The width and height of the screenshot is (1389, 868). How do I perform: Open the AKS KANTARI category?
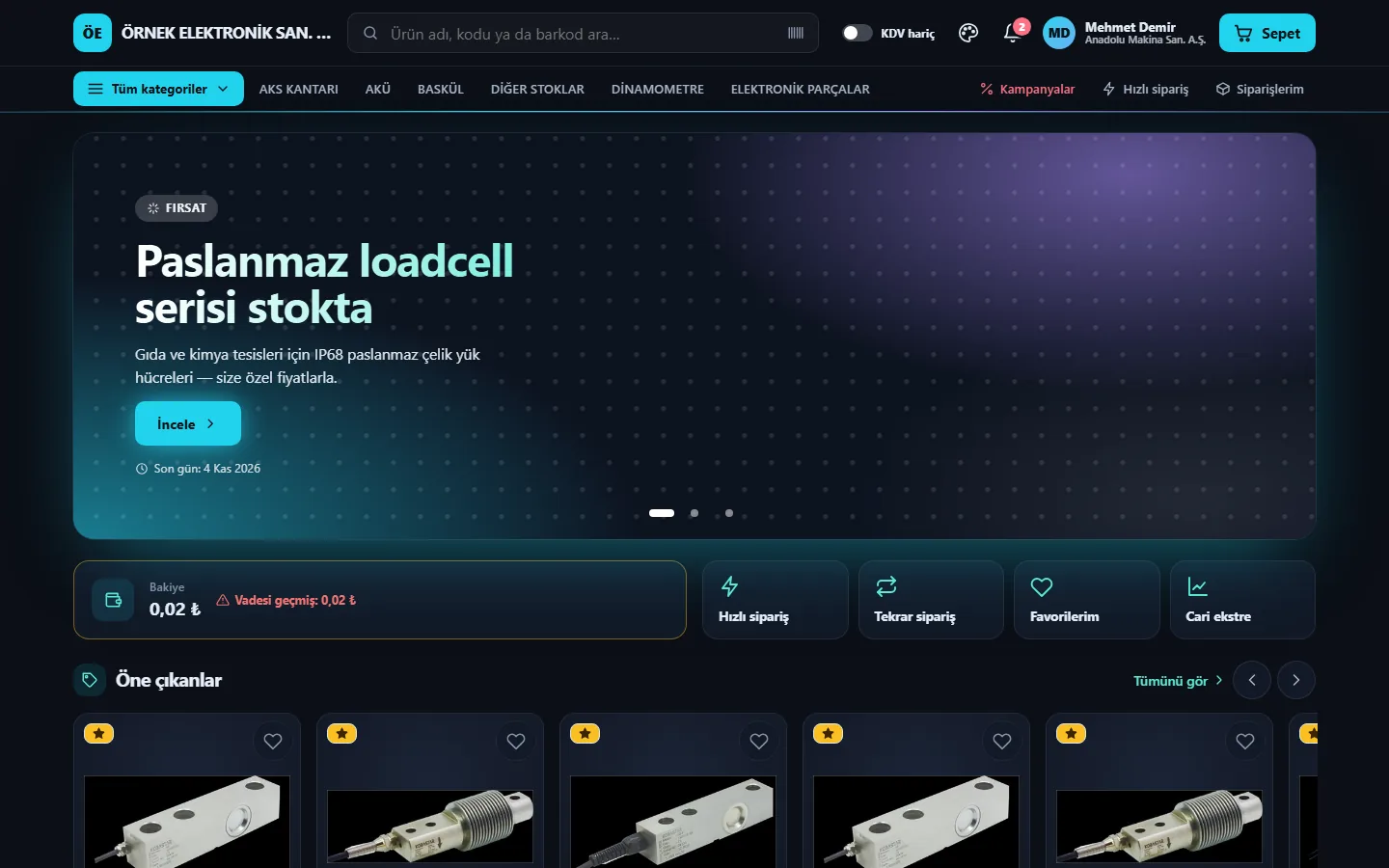click(299, 89)
